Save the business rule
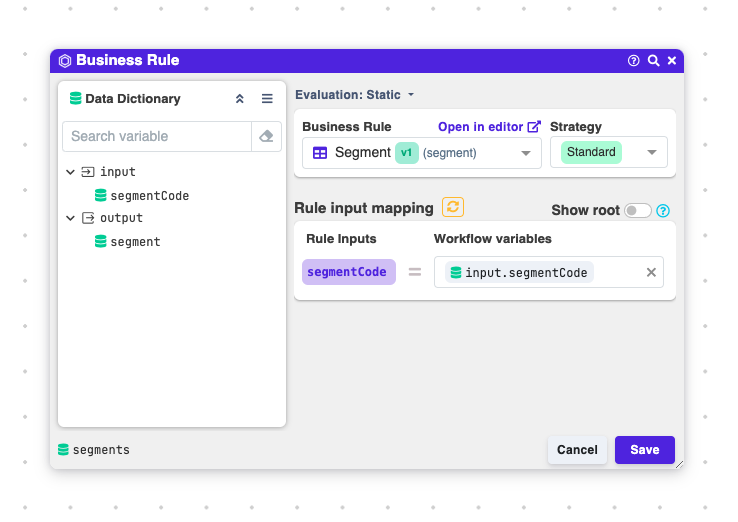Image resolution: width=738 pixels, height=522 pixels. click(644, 450)
